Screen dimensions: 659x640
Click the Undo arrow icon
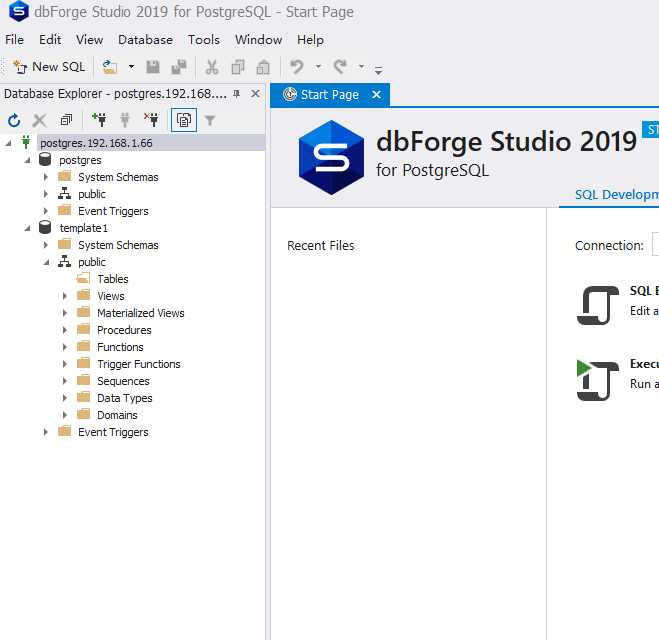(297, 67)
